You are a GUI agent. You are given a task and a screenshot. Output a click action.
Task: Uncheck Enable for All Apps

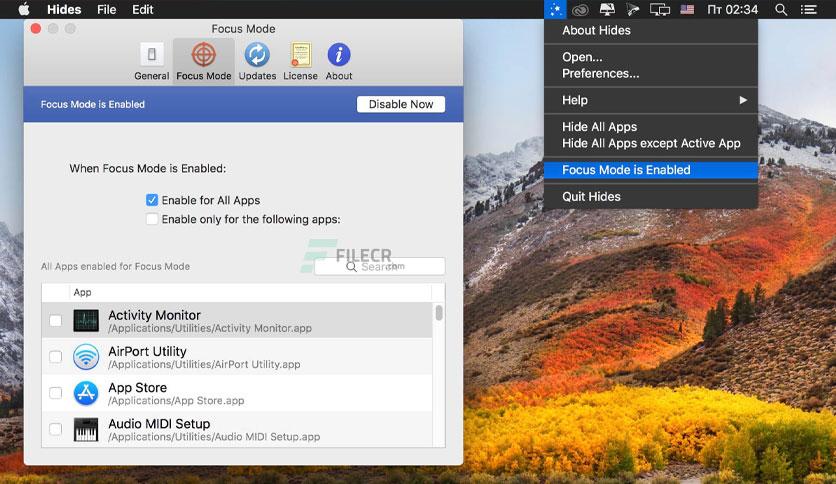tap(152, 200)
